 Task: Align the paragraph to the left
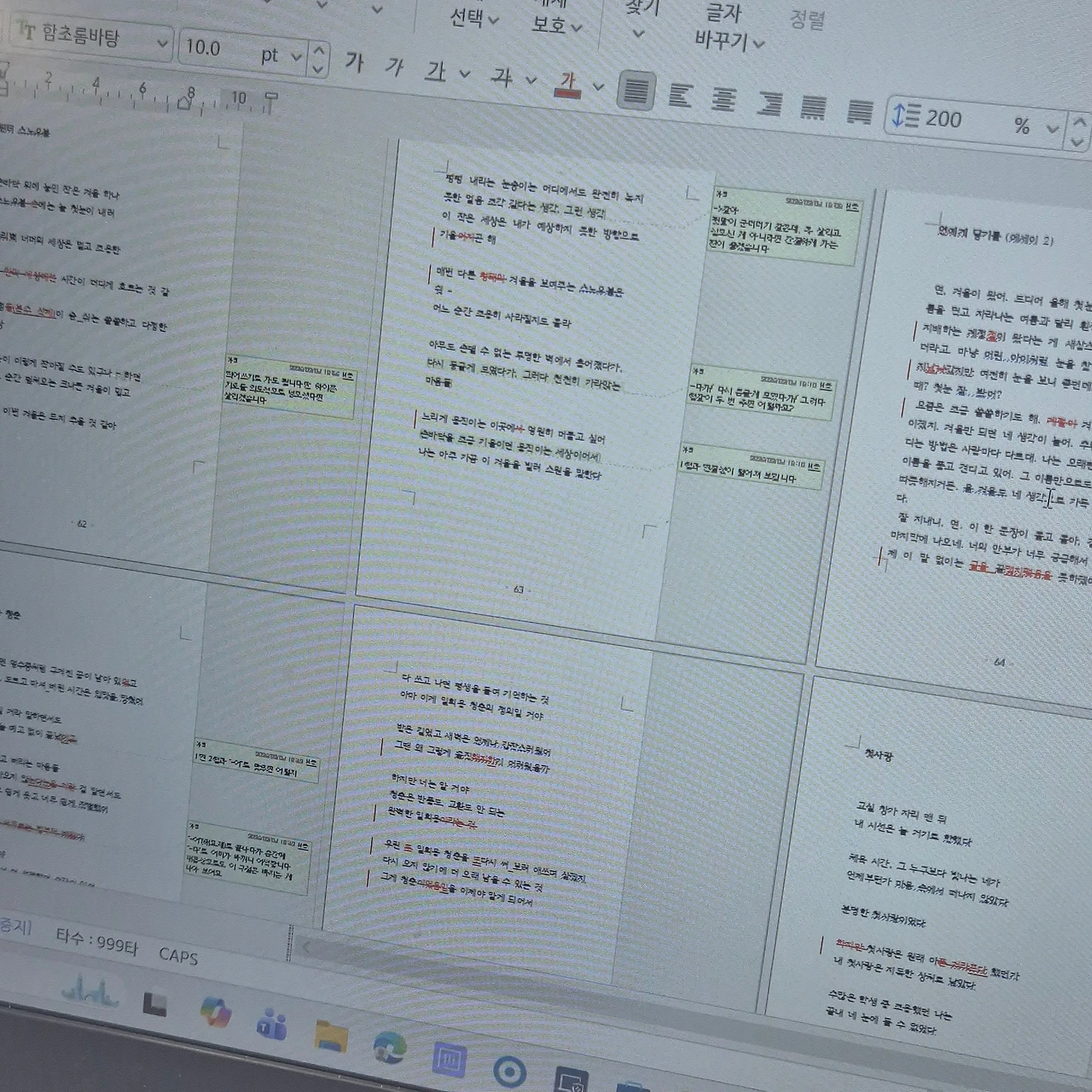click(x=680, y=94)
